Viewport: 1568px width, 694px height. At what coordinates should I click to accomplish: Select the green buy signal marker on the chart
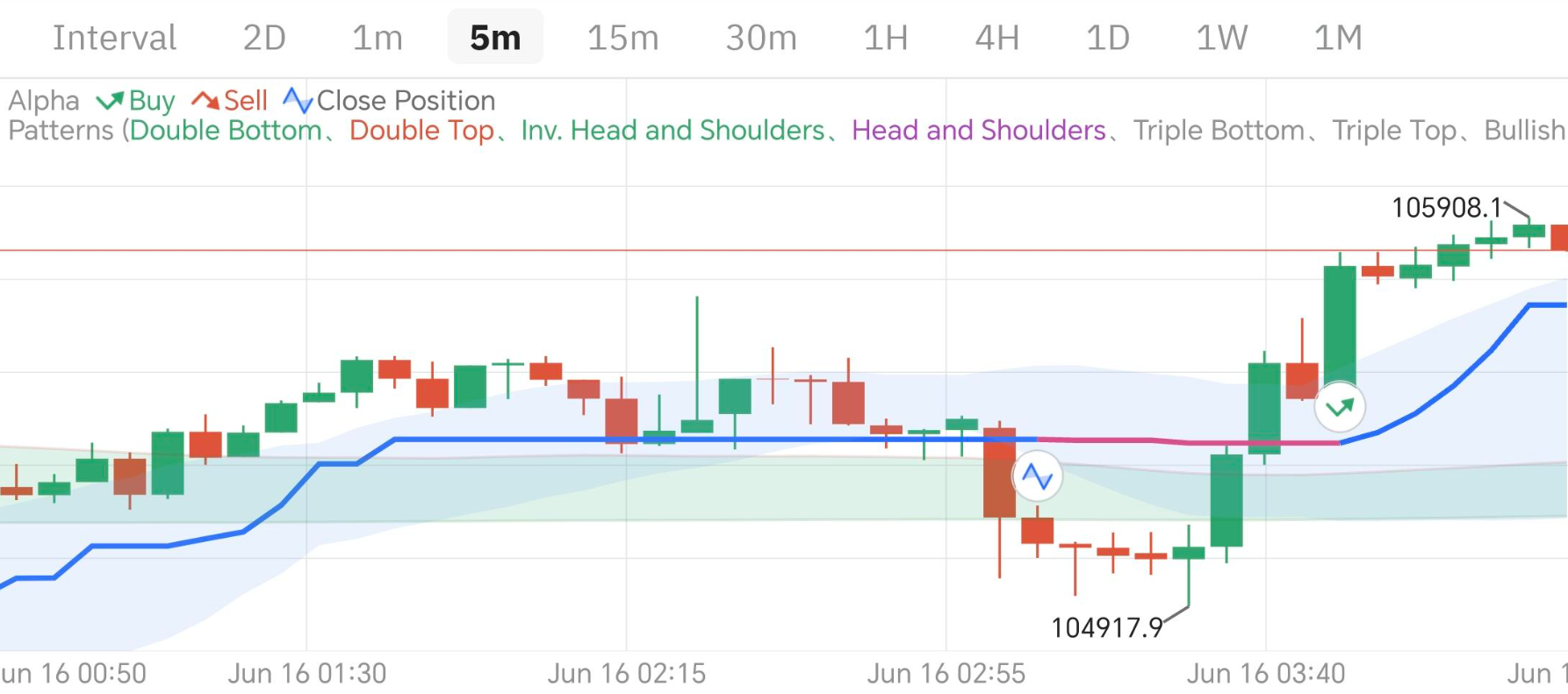point(1340,405)
